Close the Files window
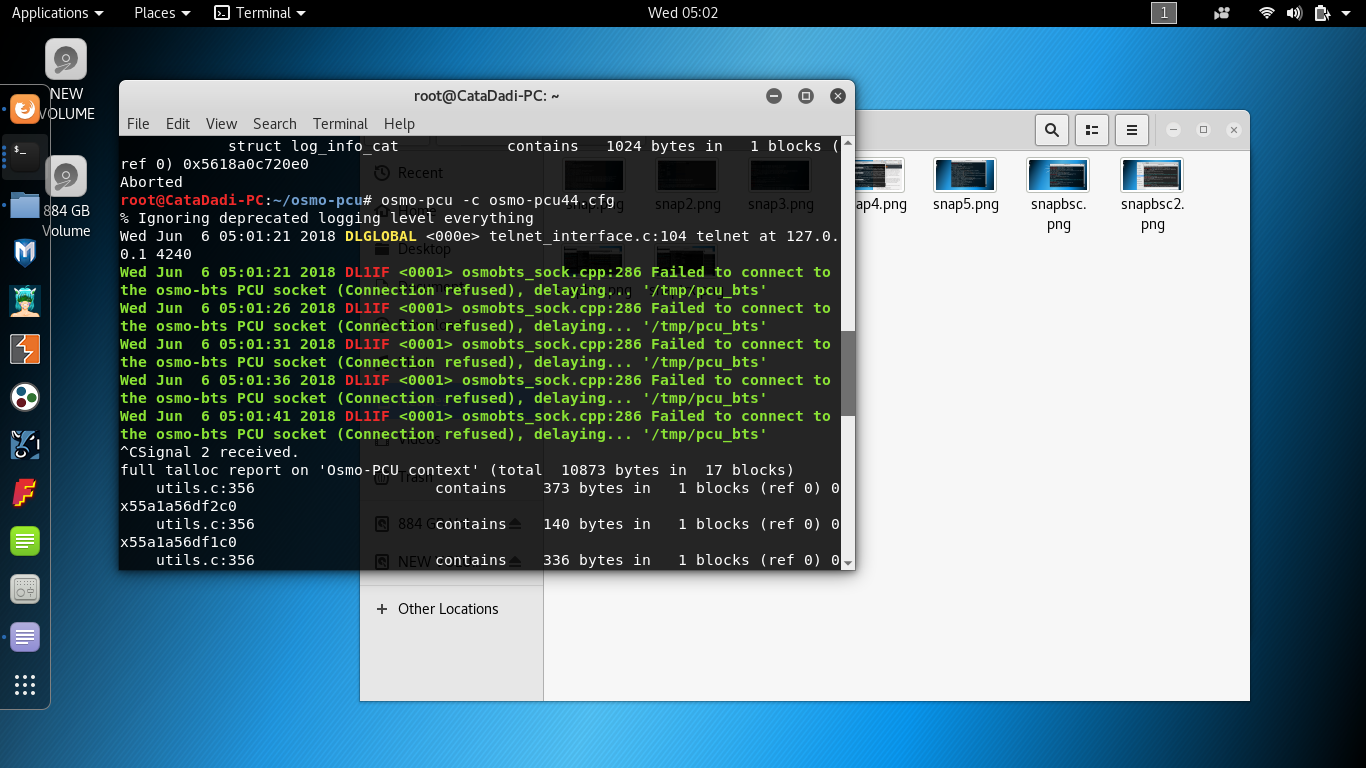Viewport: 1366px width, 768px height. tap(1234, 130)
